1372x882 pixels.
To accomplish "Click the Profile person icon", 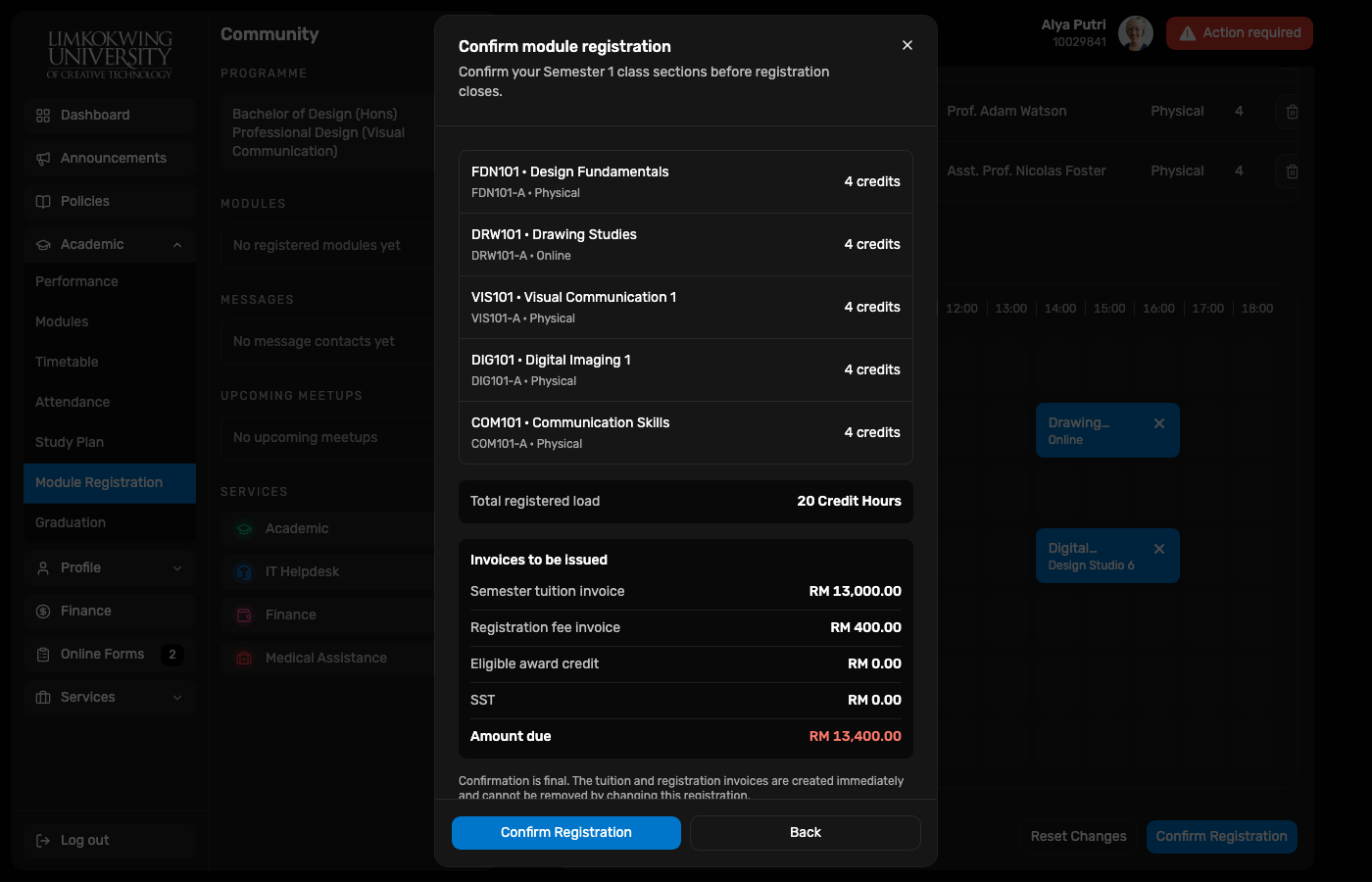I will [x=43, y=568].
